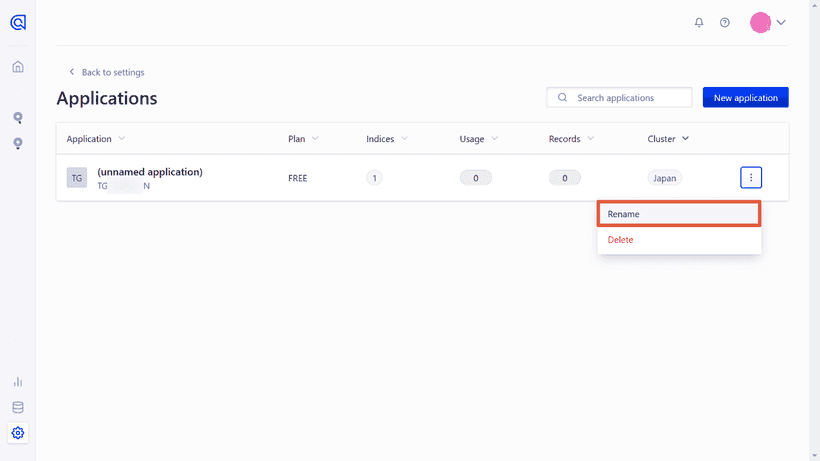820x461 pixels.
Task: Click the back arrow chevron icon
Action: pos(72,72)
